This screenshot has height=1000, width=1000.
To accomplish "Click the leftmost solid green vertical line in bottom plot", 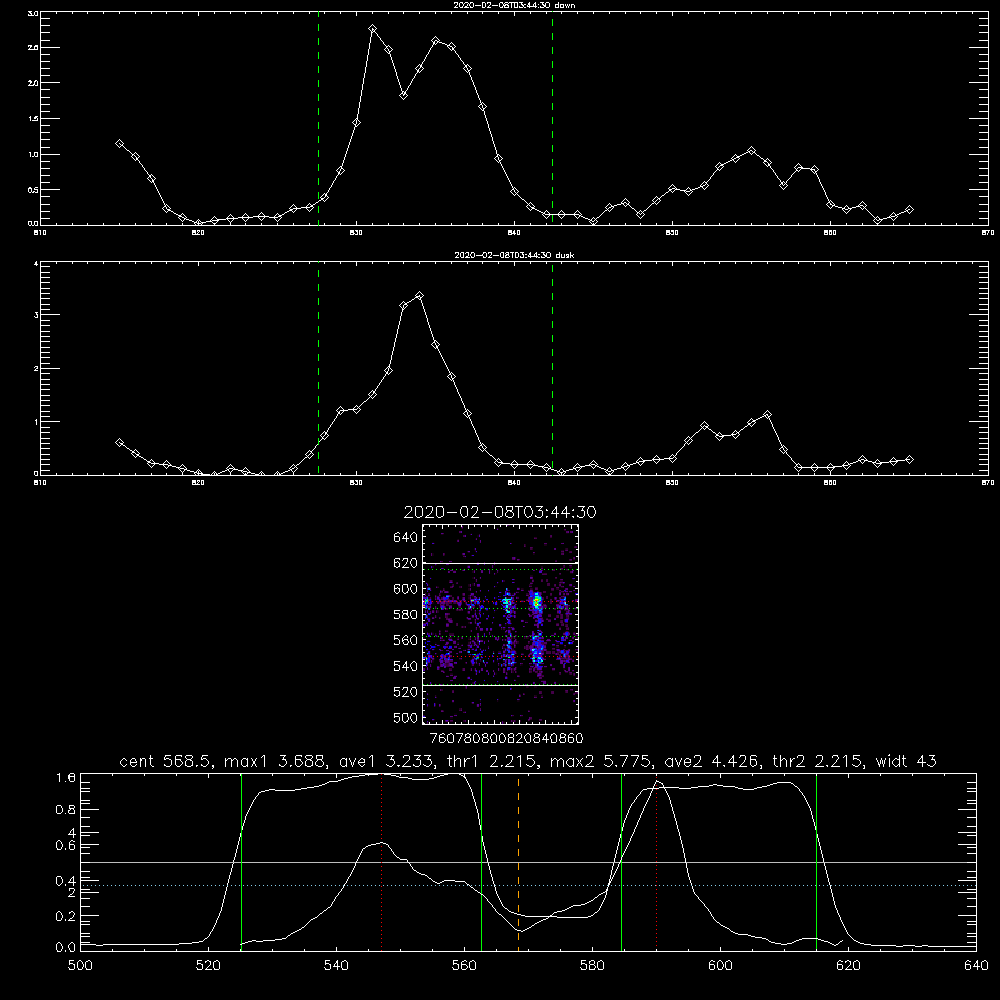I will coord(241,862).
